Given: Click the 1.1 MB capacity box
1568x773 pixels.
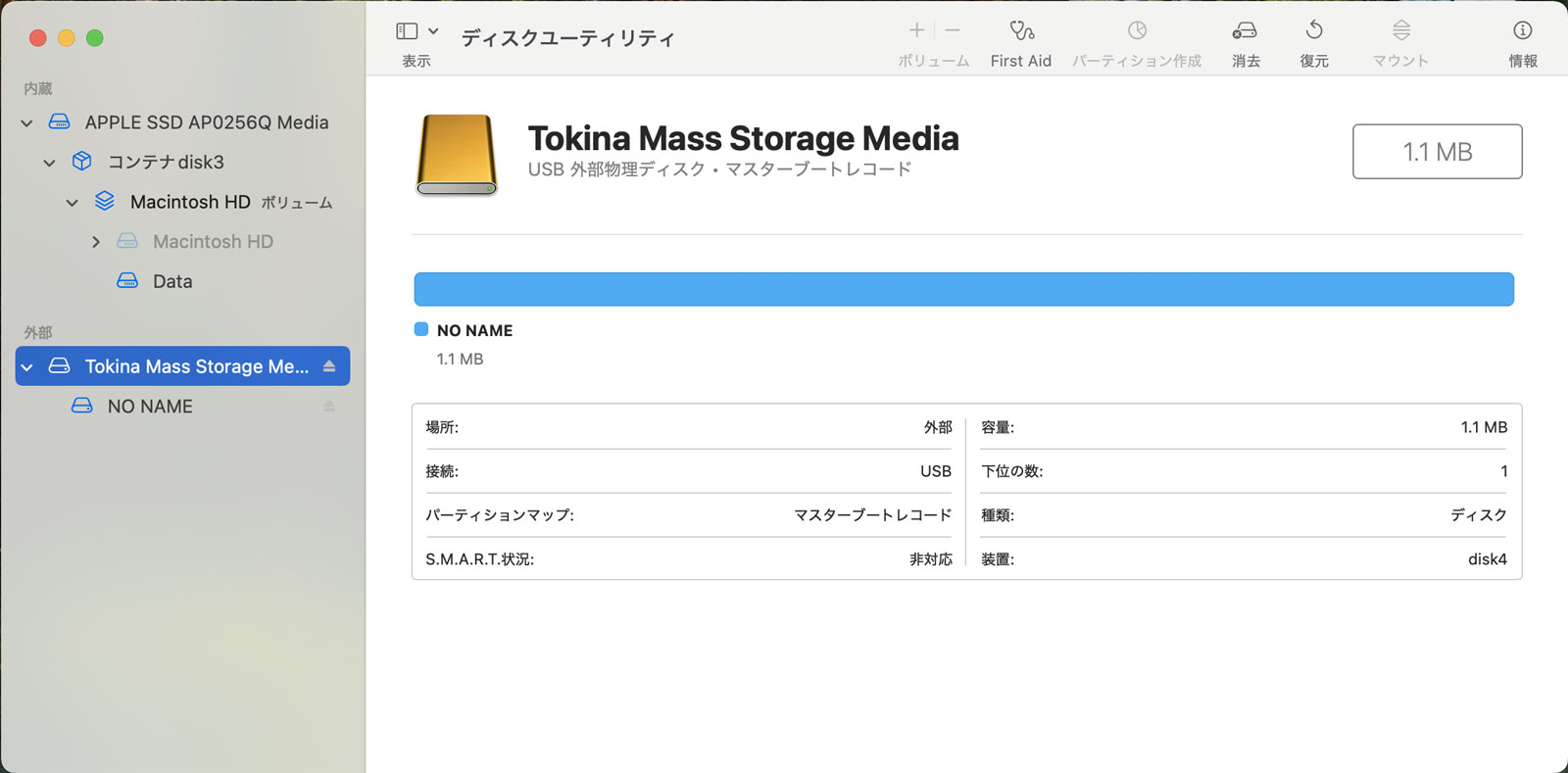Looking at the screenshot, I should click(x=1437, y=152).
